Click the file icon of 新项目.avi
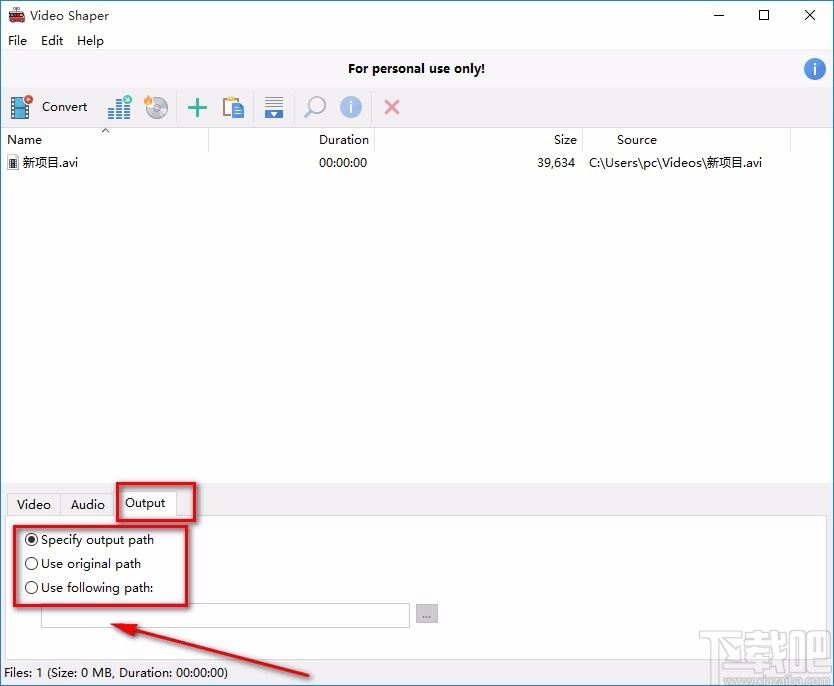 13,163
